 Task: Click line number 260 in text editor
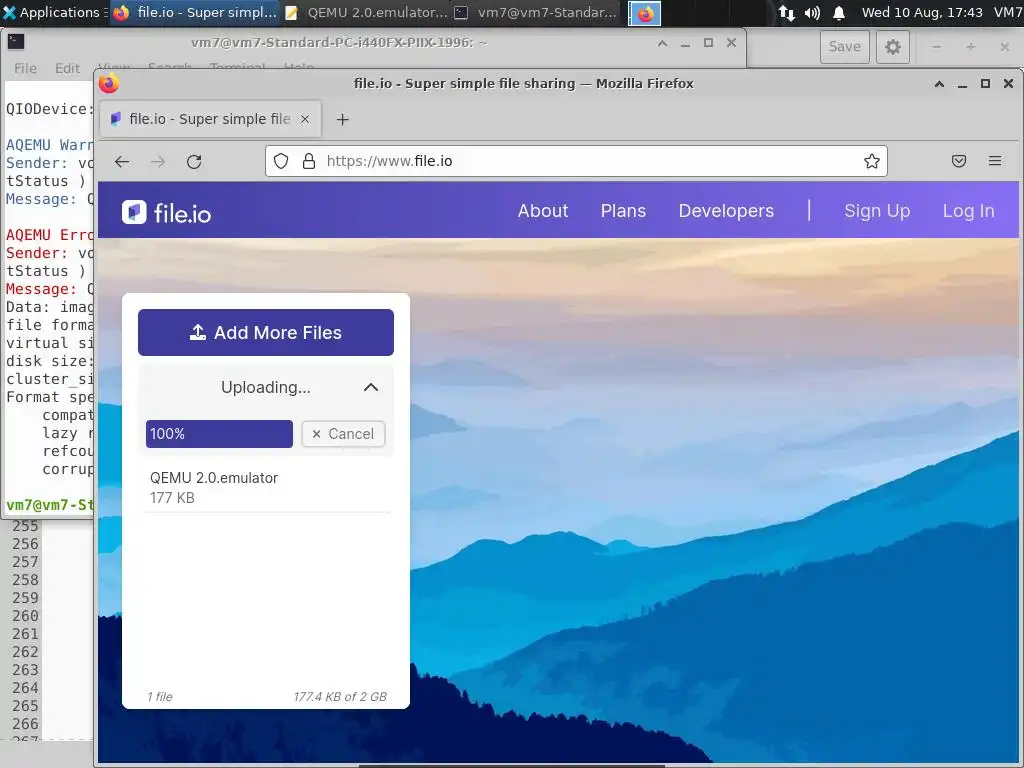point(25,616)
